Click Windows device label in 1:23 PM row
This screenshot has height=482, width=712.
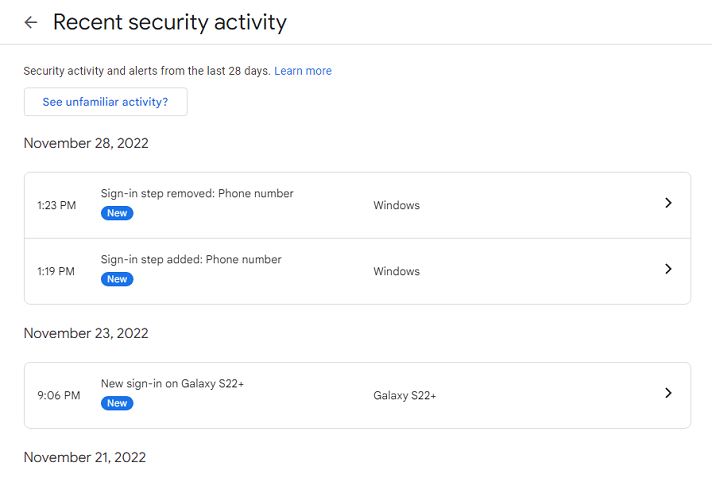tap(396, 205)
